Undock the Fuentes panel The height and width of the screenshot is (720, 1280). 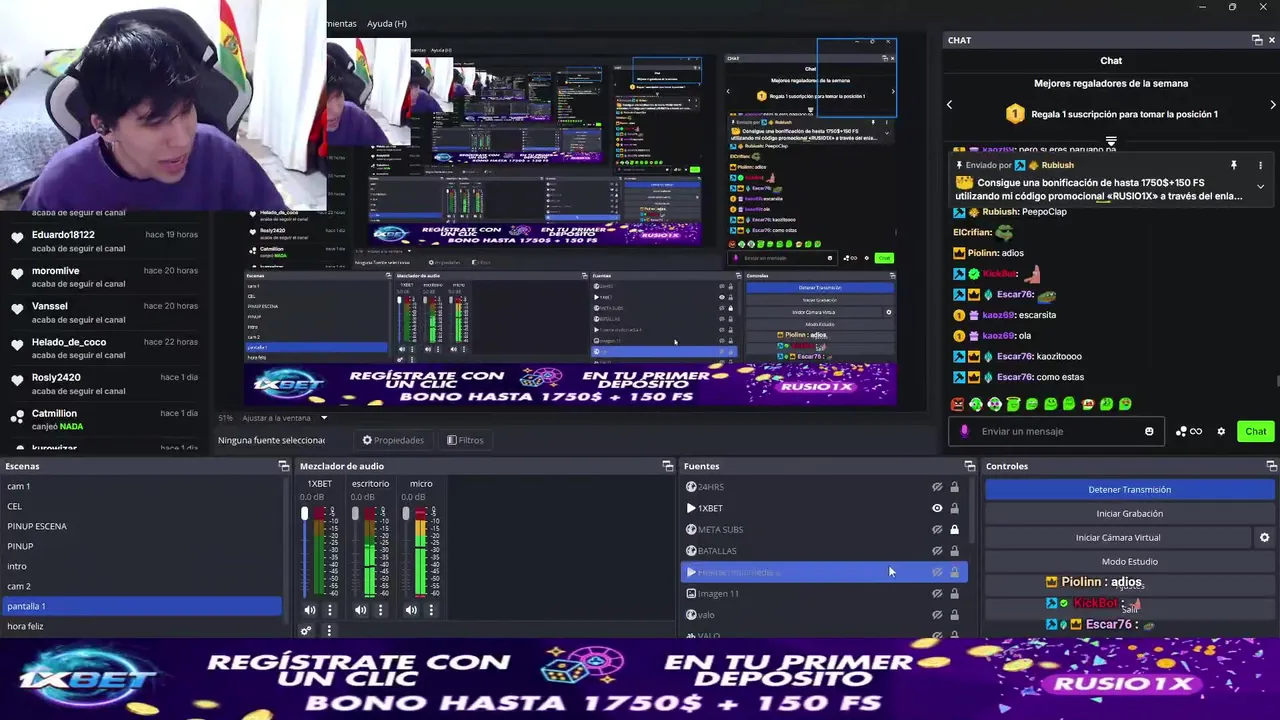tap(969, 466)
